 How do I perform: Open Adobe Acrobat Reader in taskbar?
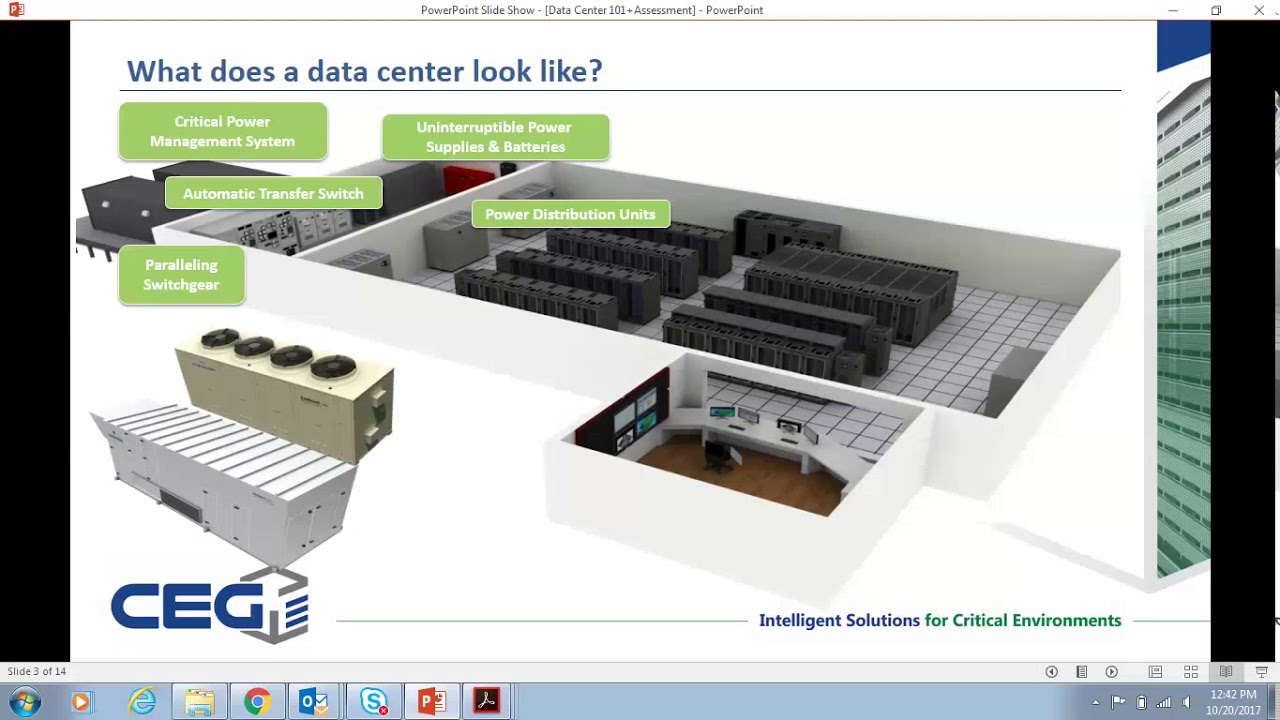pyautogui.click(x=487, y=702)
